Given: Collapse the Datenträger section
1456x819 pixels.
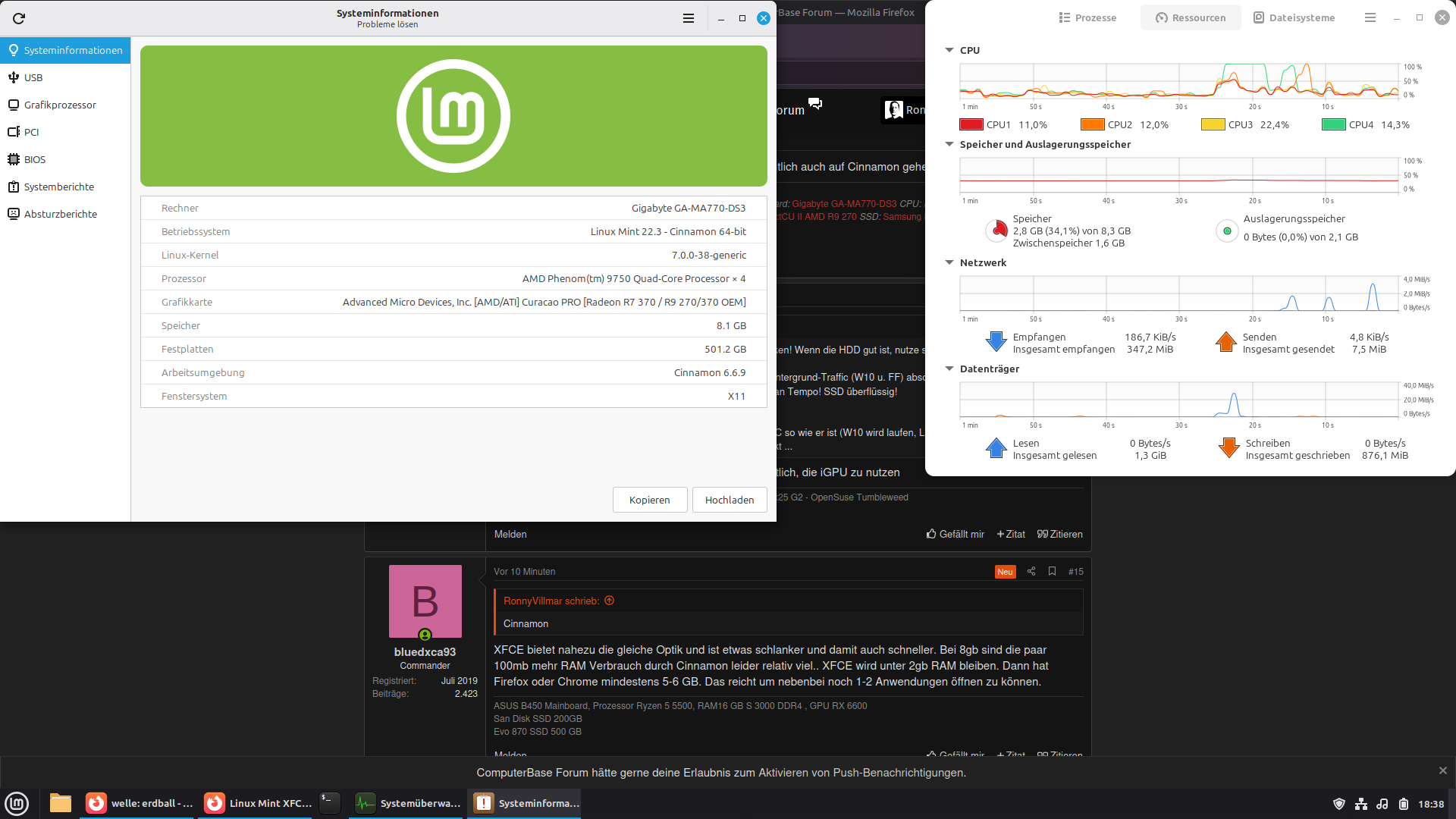Looking at the screenshot, I should [949, 369].
